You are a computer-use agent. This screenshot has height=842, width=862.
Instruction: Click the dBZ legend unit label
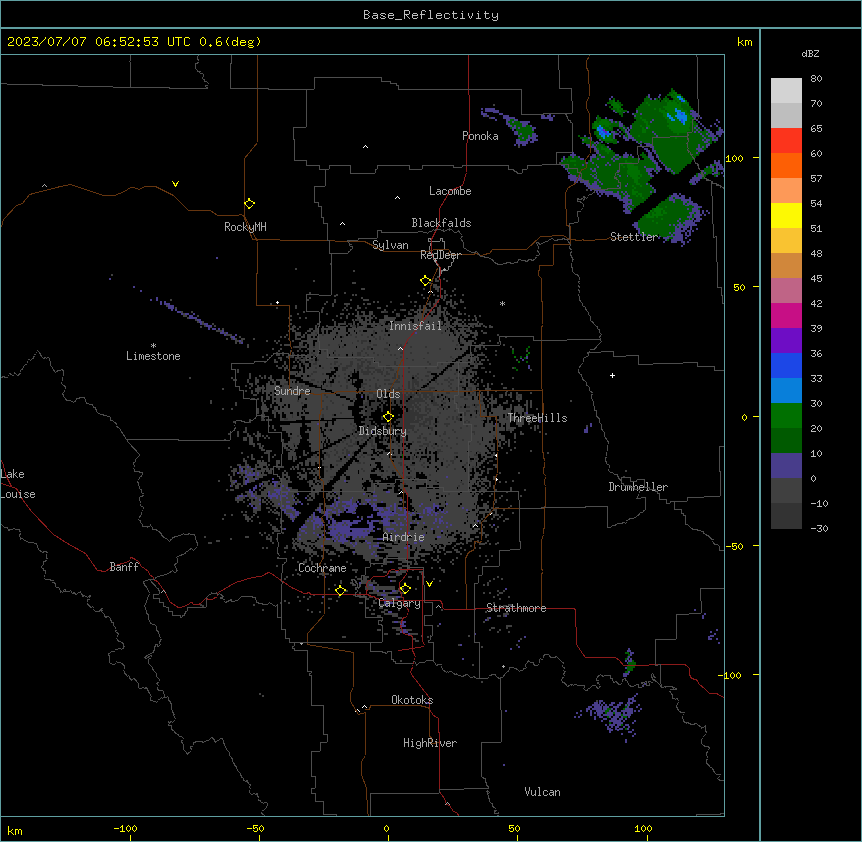810,53
